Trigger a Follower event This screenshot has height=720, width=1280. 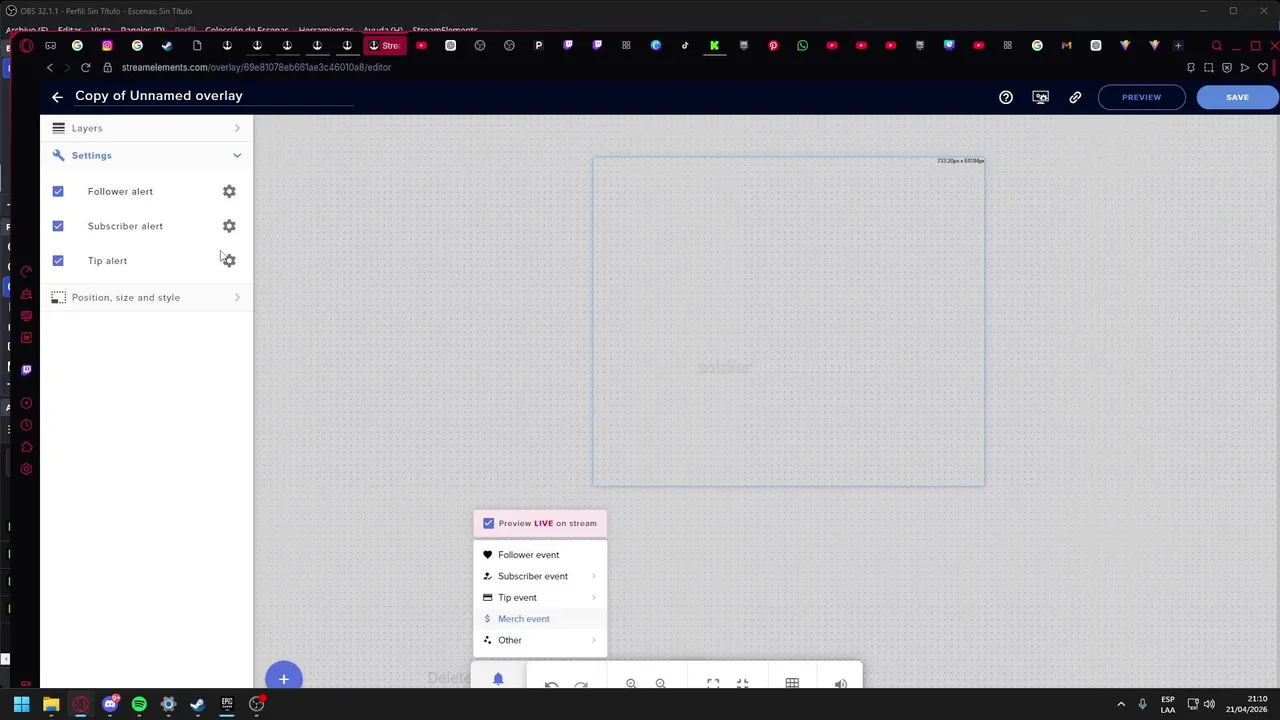(x=540, y=555)
